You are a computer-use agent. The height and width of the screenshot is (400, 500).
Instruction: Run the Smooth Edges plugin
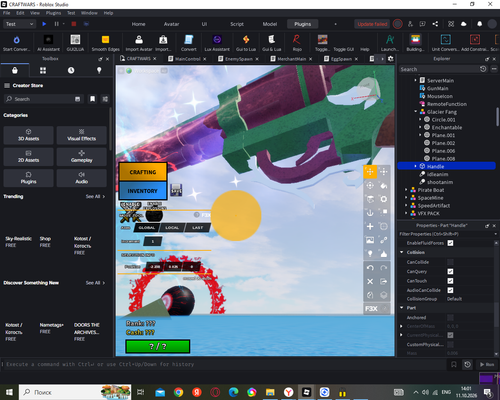[105, 43]
